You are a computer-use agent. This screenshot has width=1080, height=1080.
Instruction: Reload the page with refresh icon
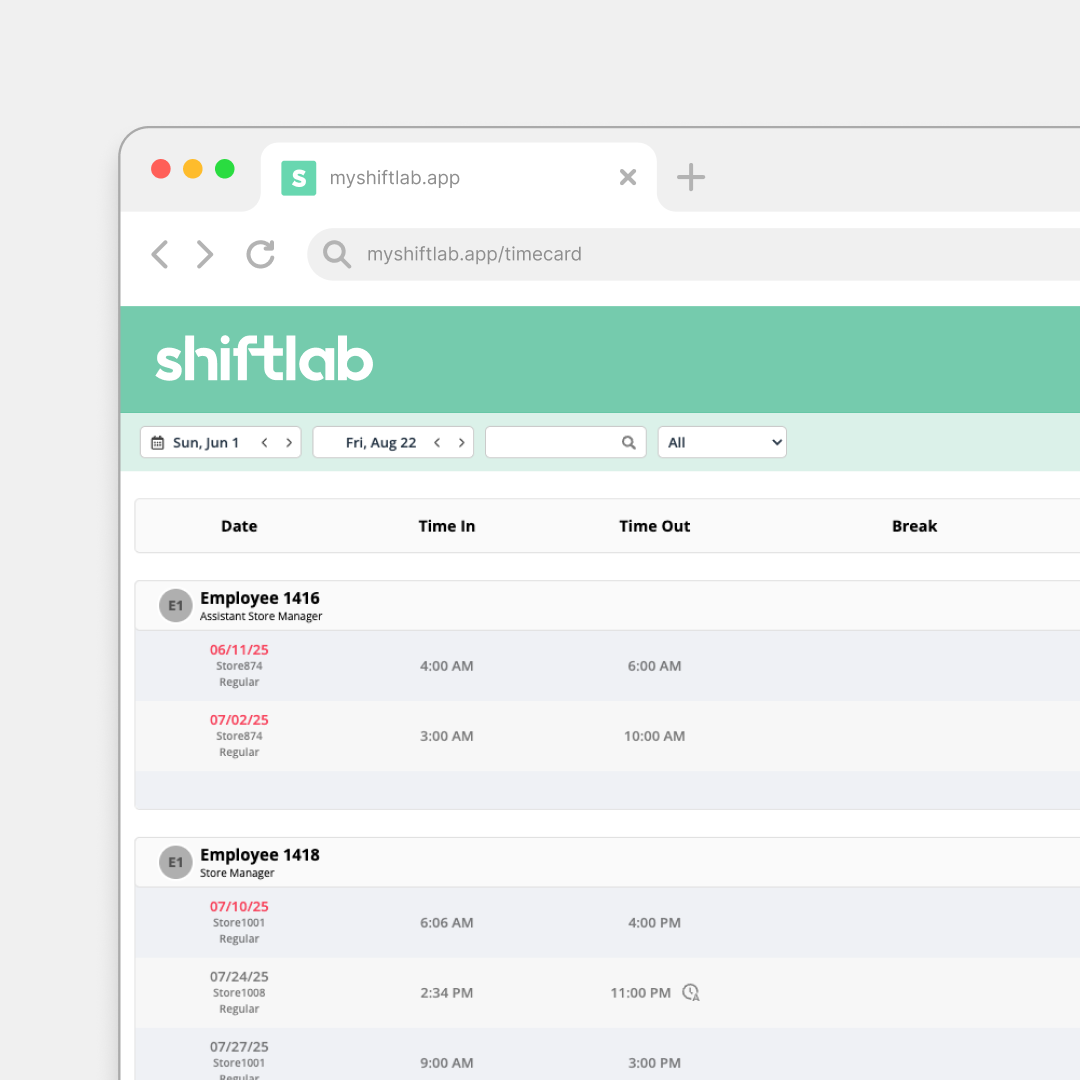(x=261, y=255)
